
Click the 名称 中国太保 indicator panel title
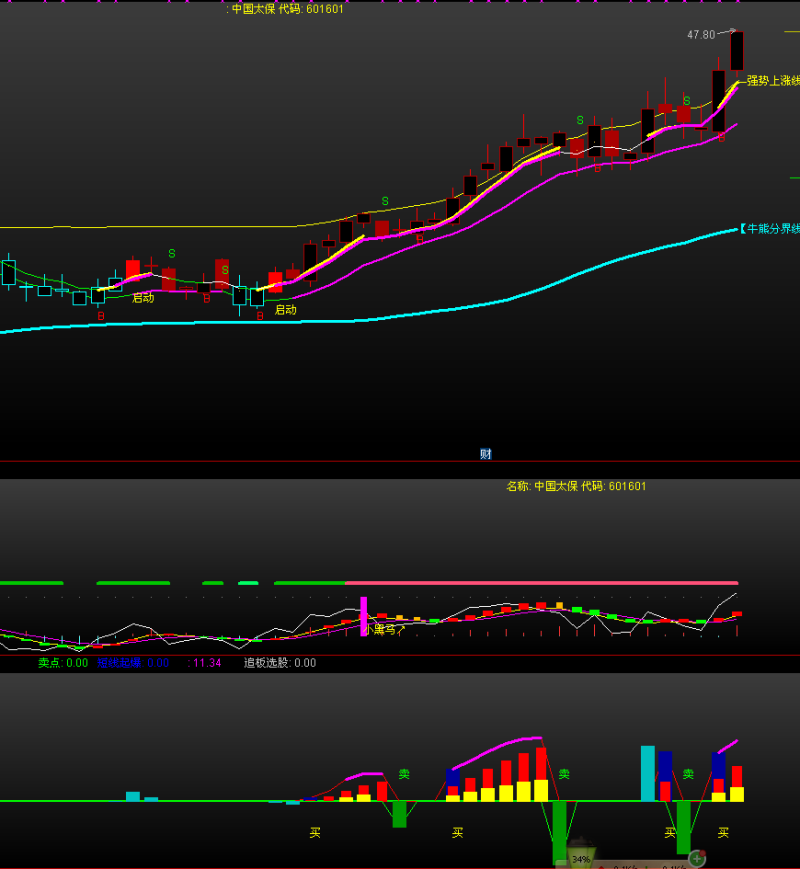pyautogui.click(x=576, y=487)
